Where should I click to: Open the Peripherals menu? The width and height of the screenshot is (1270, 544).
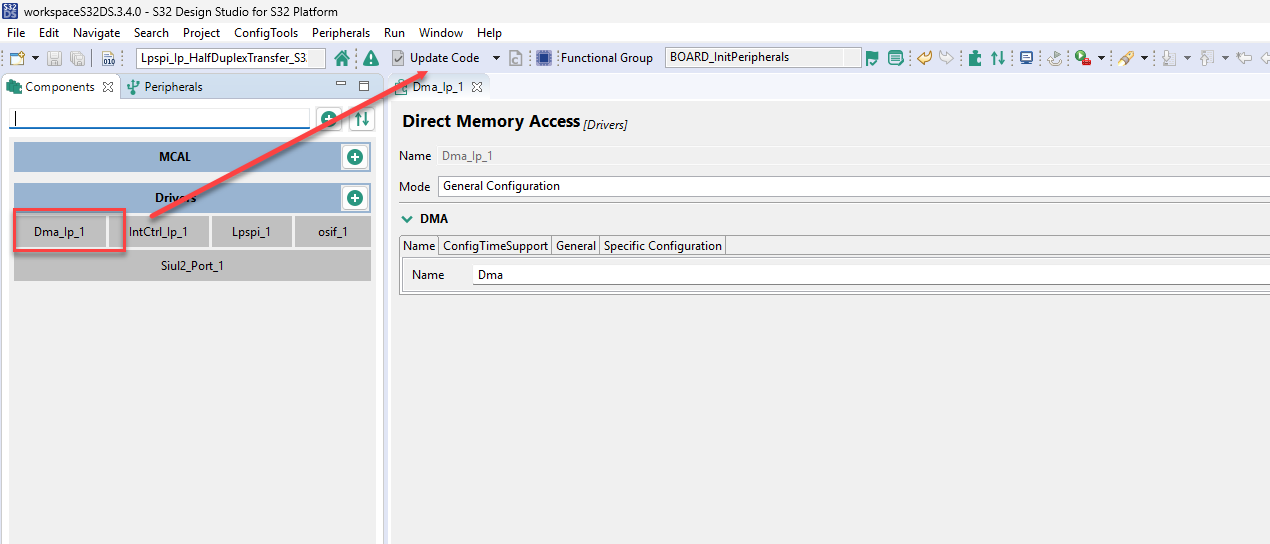pyautogui.click(x=341, y=33)
